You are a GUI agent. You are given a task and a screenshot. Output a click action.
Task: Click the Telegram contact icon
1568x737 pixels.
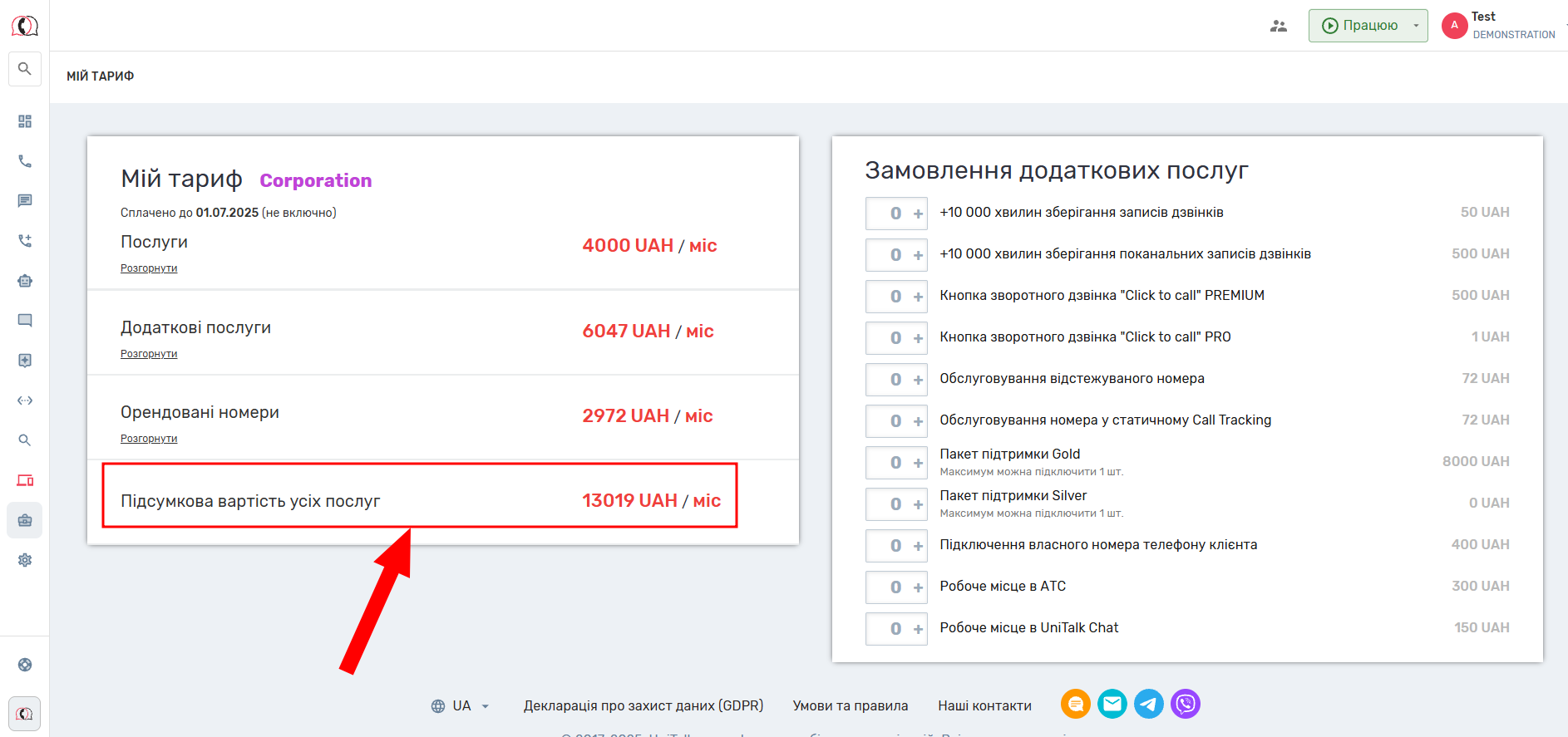coord(1149,705)
